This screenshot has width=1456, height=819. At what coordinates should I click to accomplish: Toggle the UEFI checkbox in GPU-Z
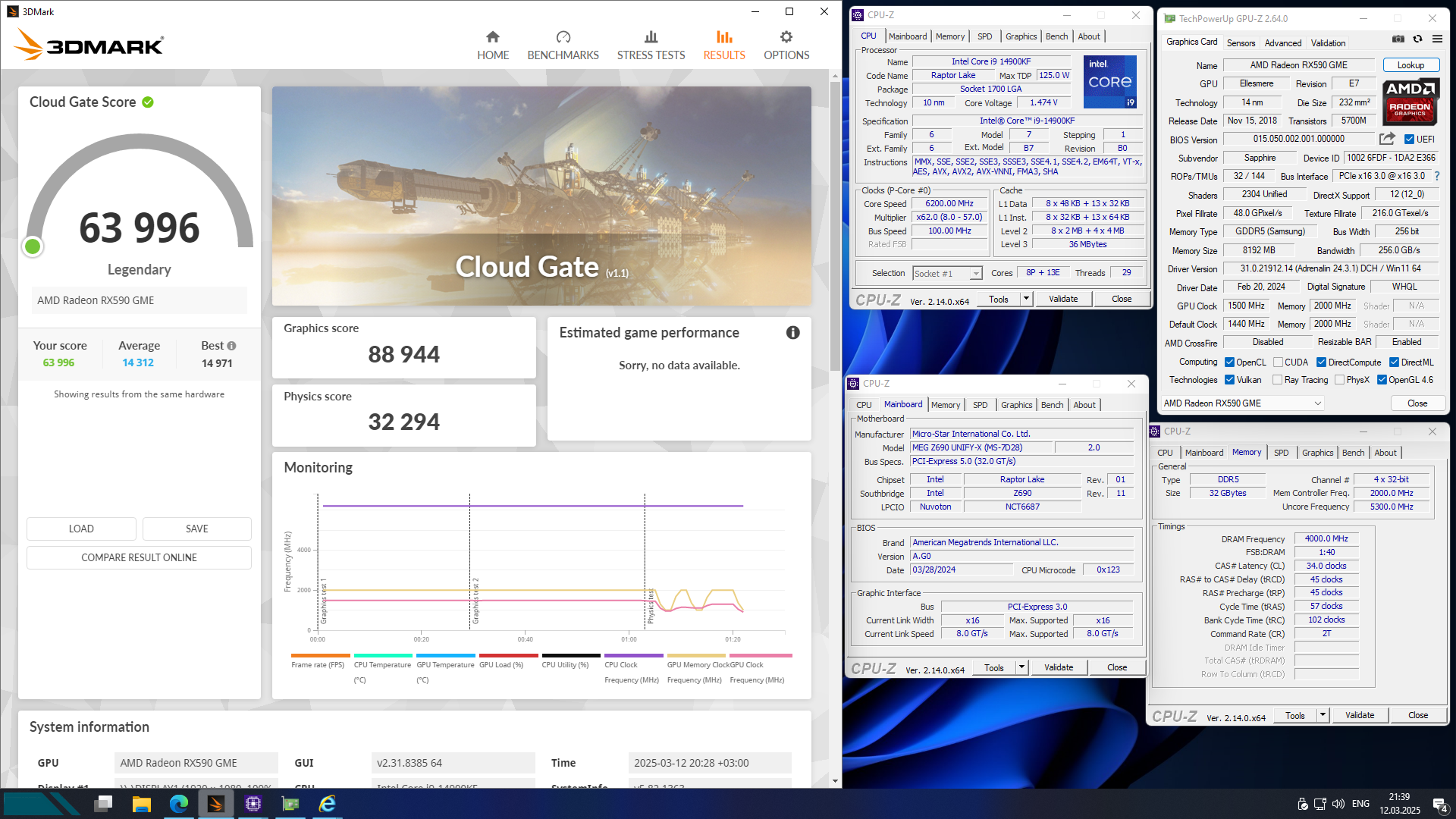tap(1409, 140)
